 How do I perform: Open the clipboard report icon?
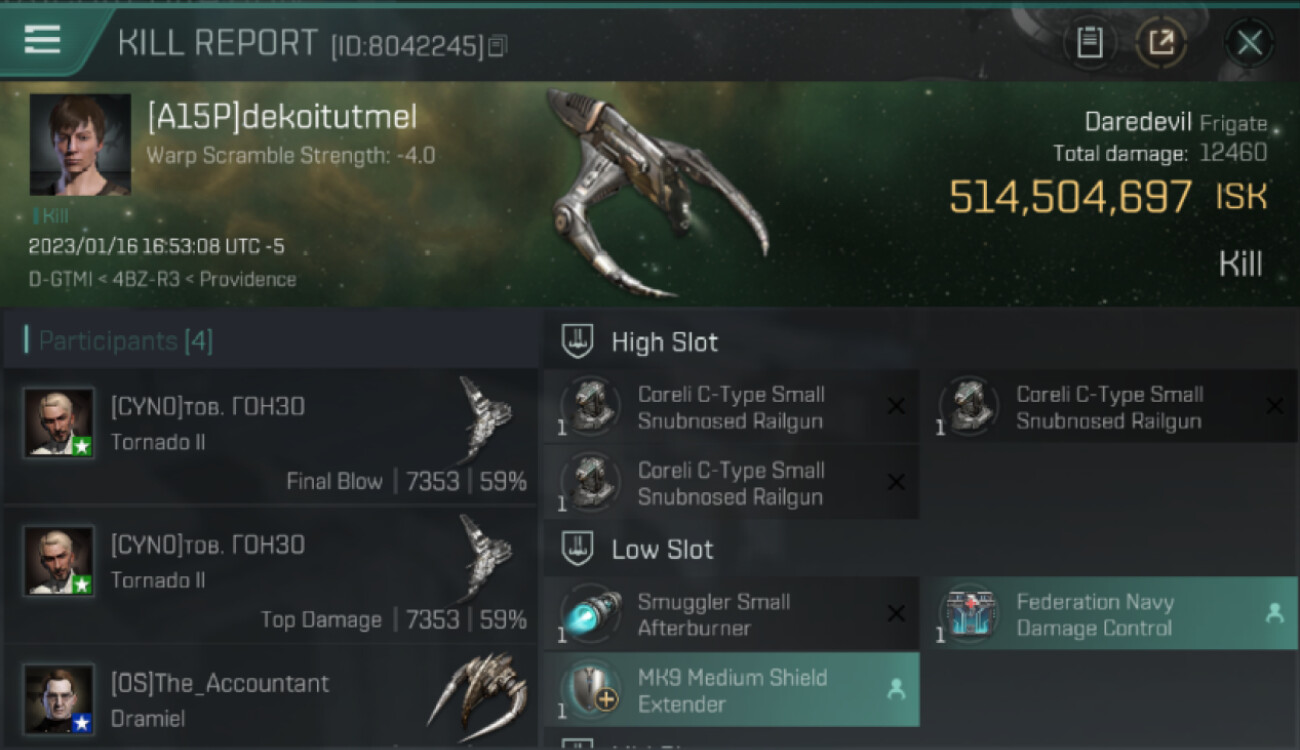pyautogui.click(x=1089, y=43)
